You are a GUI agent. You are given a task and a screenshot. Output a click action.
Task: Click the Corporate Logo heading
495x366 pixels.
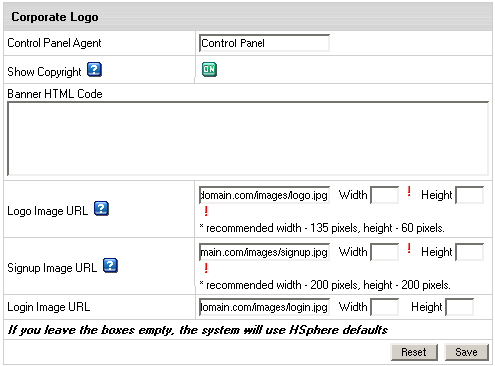55,17
